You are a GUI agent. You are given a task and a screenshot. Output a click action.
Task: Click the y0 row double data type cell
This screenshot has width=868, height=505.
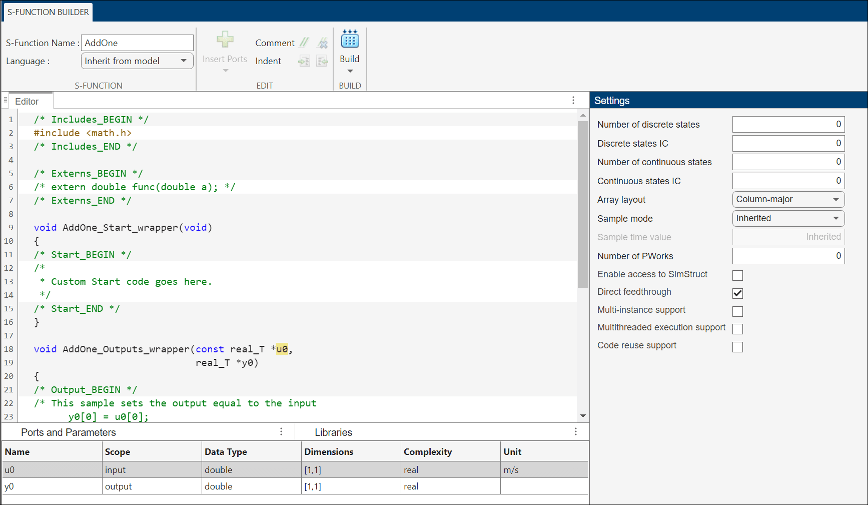click(x=251, y=487)
